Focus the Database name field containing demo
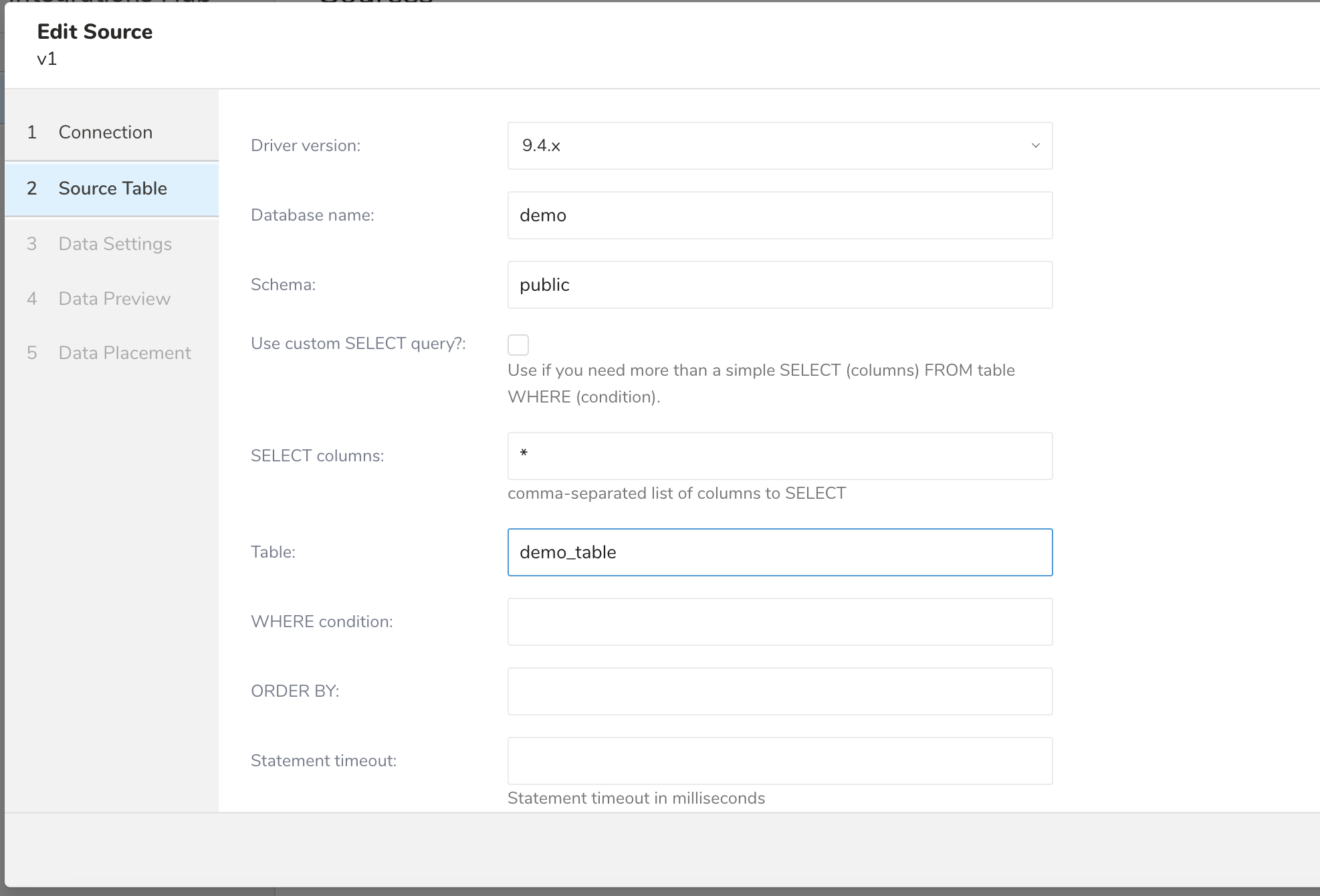This screenshot has height=896, width=1320. pos(780,215)
